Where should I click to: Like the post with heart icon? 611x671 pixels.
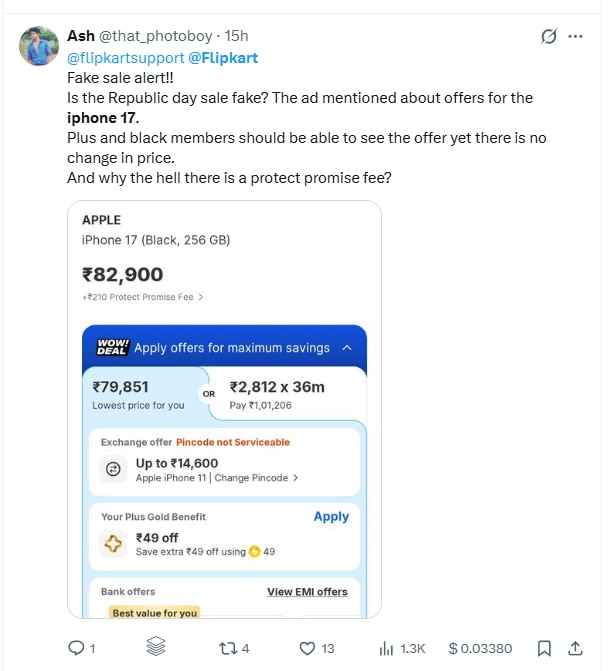(309, 648)
